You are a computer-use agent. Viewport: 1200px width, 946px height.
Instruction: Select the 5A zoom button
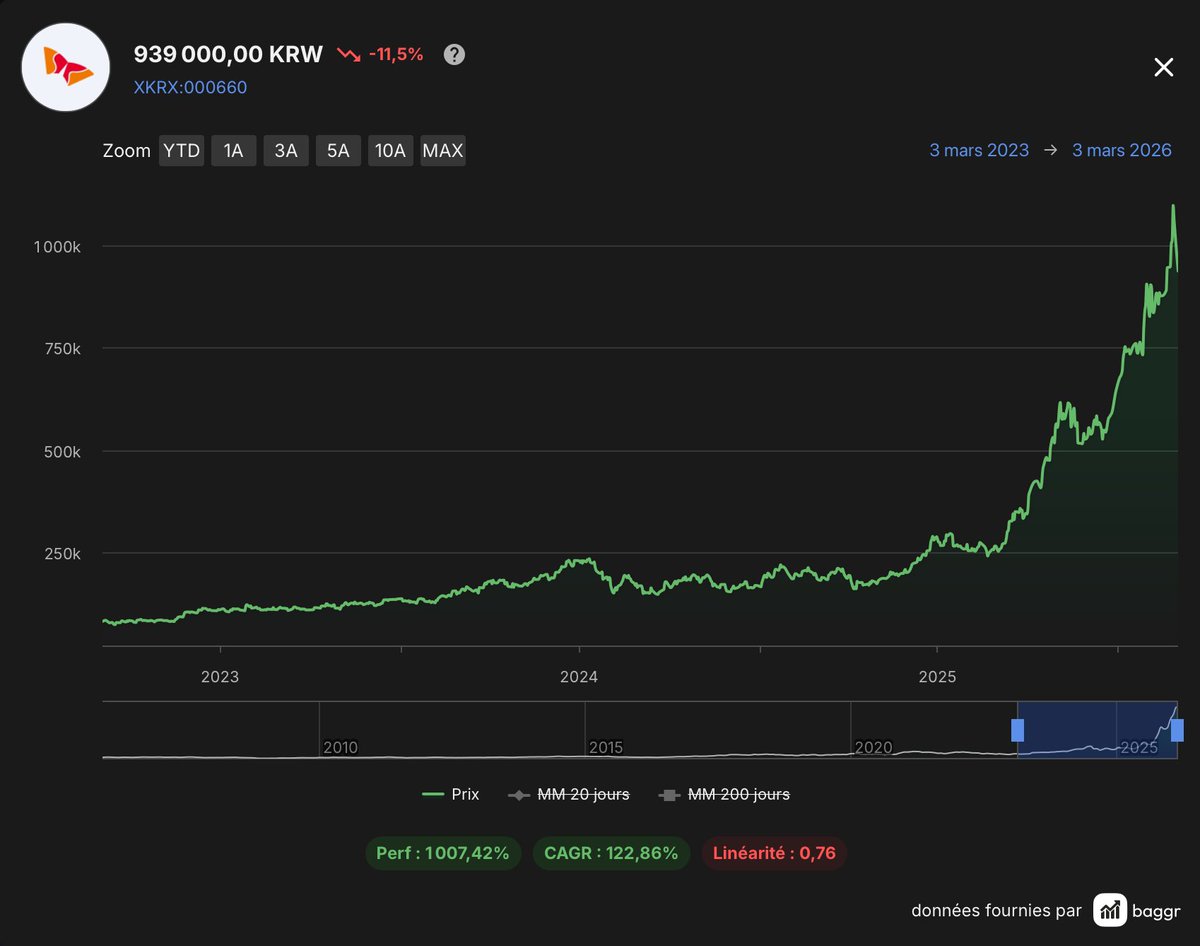(x=338, y=150)
